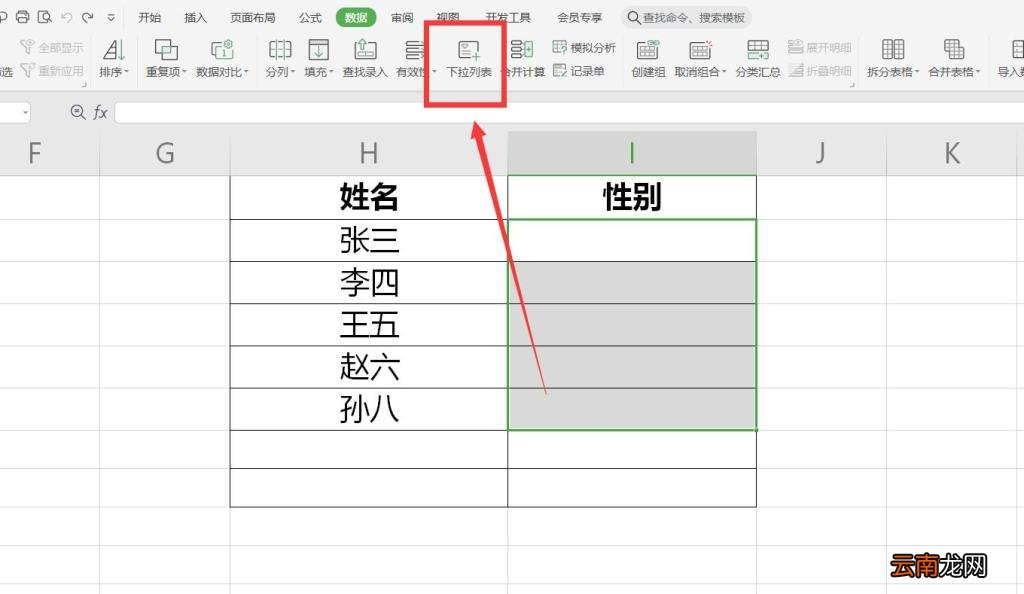
Task: Click the print icon in quick toolbar
Action: tap(23, 17)
